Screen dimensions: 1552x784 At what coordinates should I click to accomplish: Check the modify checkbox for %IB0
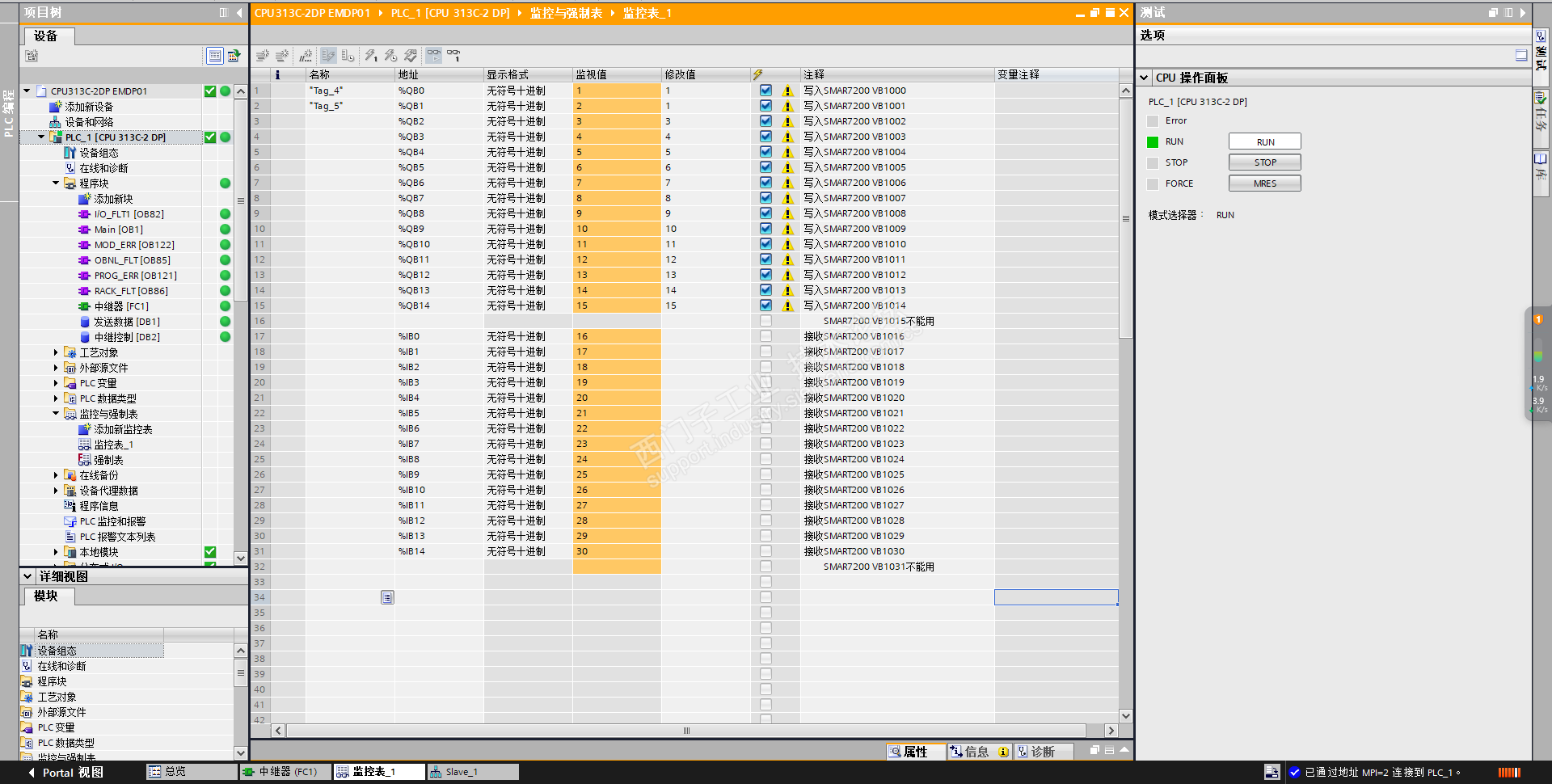coord(765,336)
